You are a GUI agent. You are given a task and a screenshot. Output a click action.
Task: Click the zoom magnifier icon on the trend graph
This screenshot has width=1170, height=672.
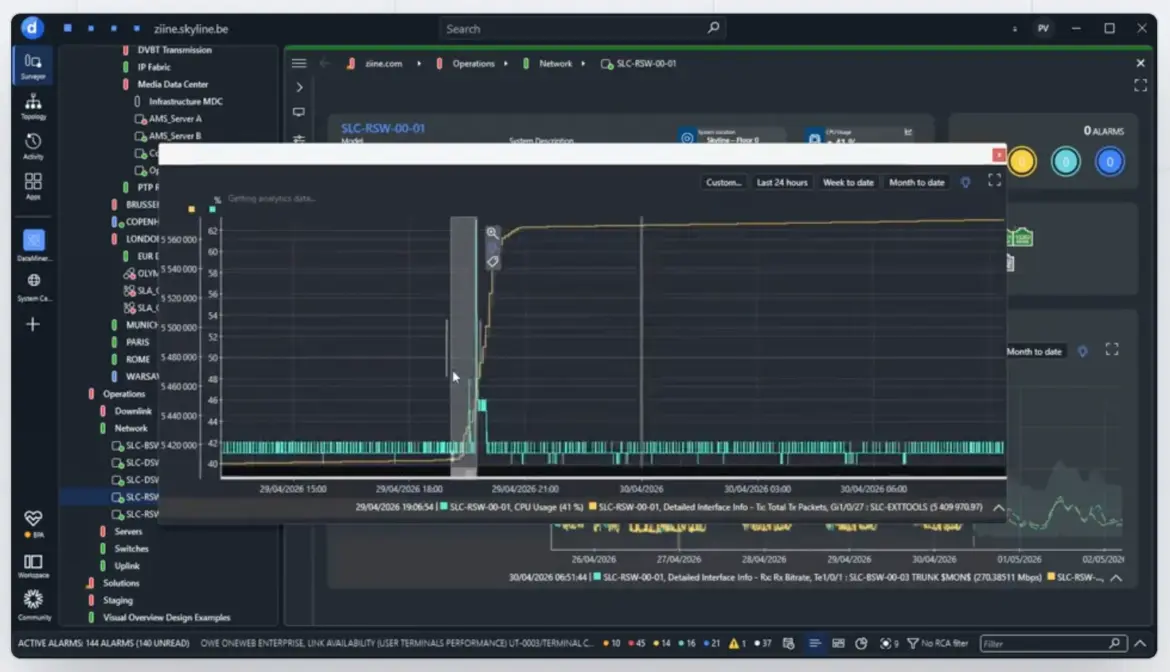492,233
